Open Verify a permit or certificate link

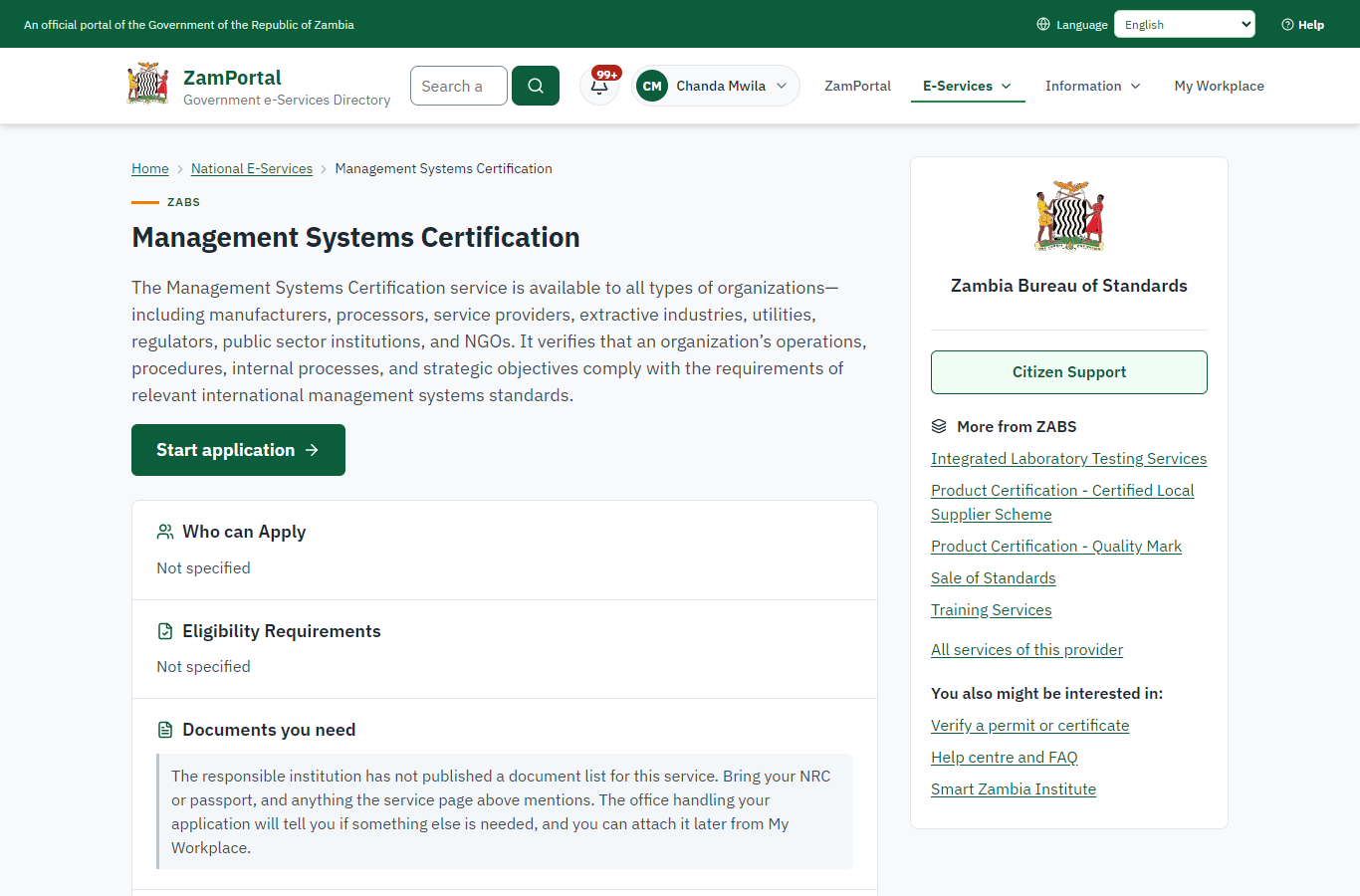coord(1030,726)
